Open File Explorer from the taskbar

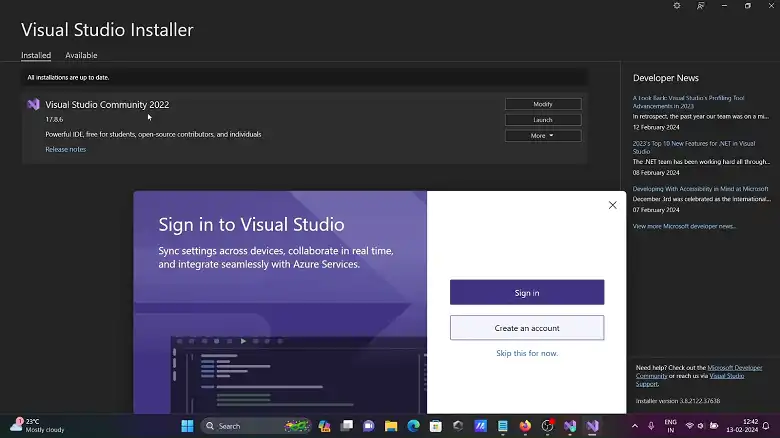click(x=391, y=426)
